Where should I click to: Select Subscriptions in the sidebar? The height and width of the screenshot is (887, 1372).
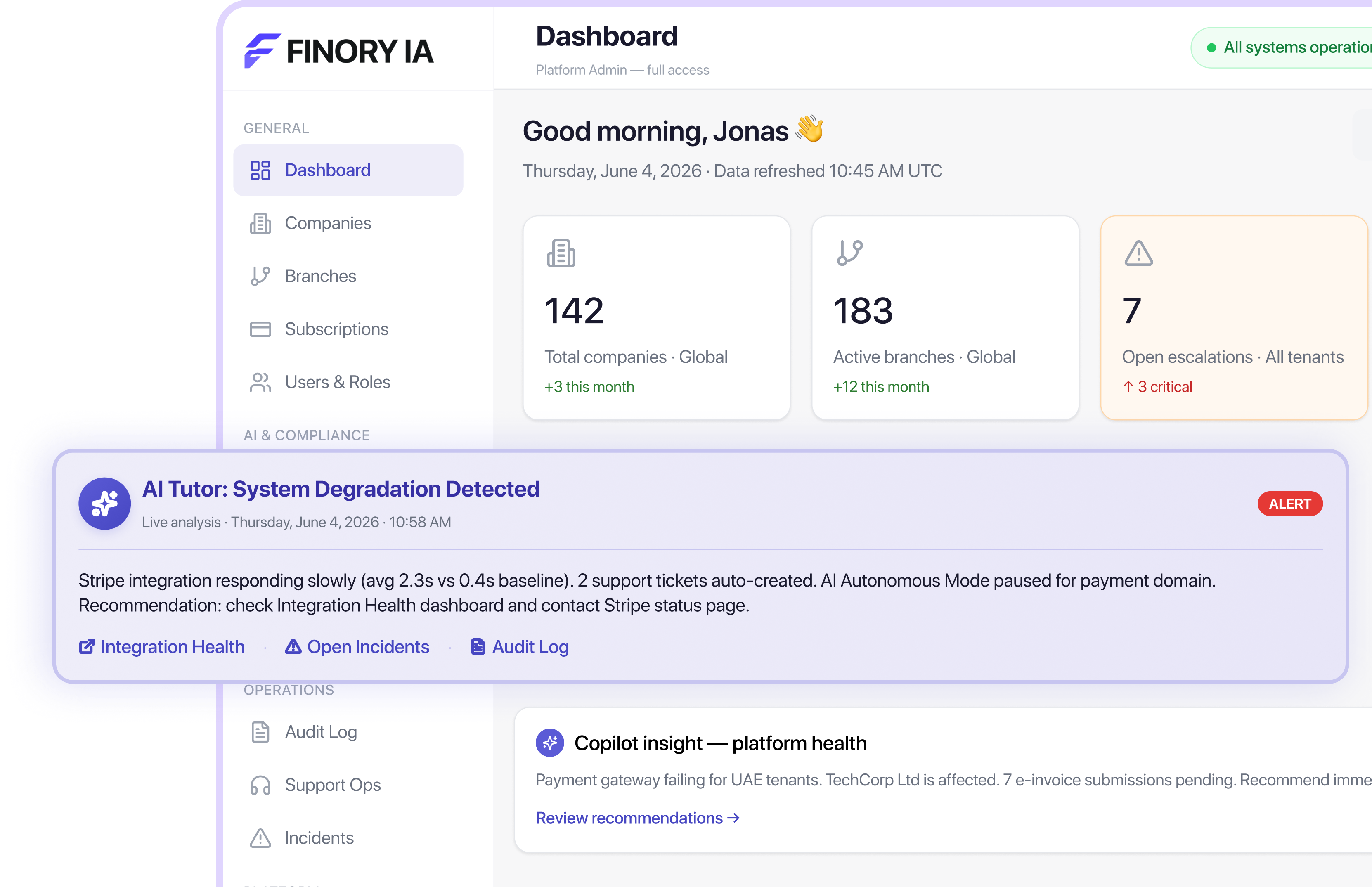[348, 329]
